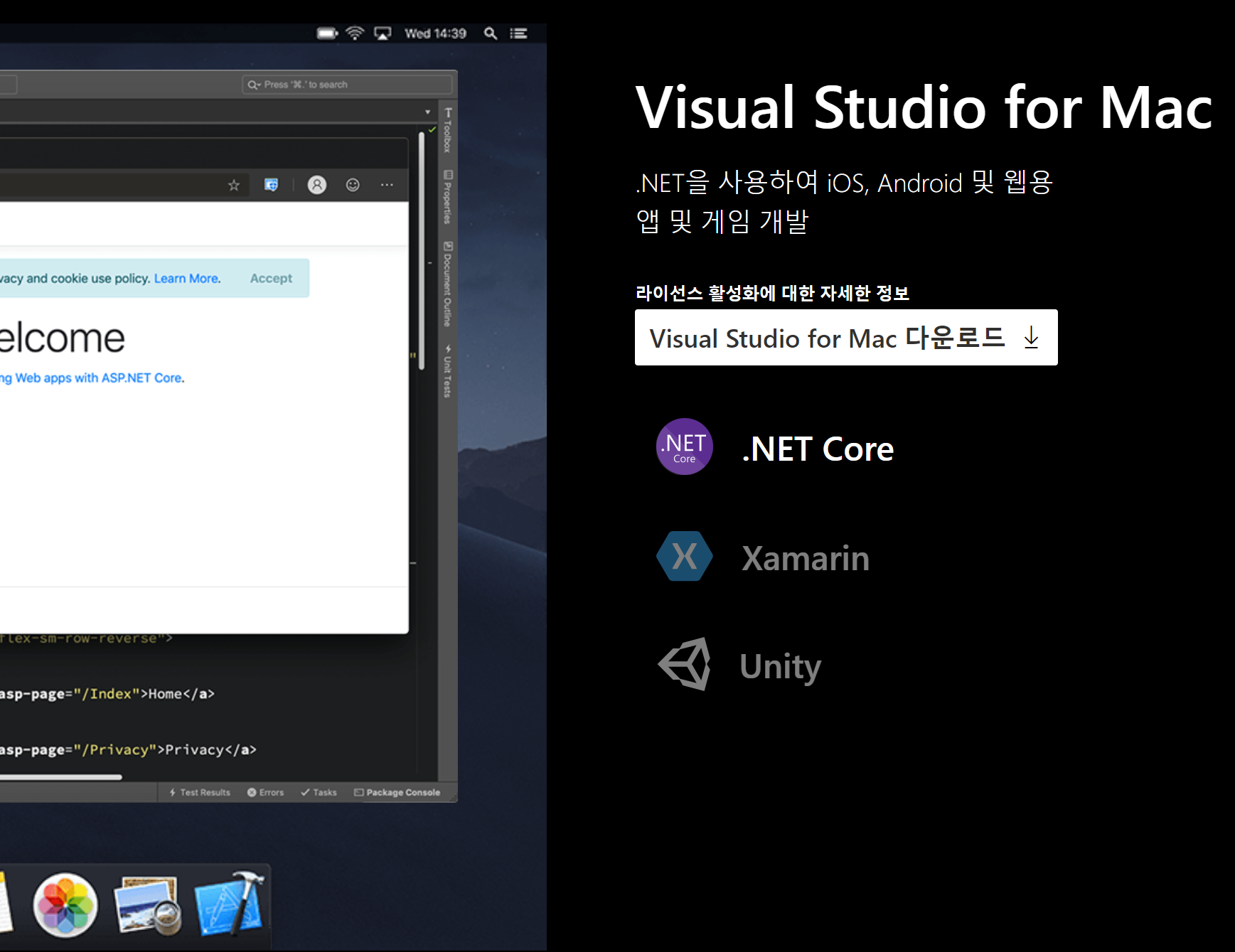Select the Unity tab label
The height and width of the screenshot is (952, 1235).
780,667
